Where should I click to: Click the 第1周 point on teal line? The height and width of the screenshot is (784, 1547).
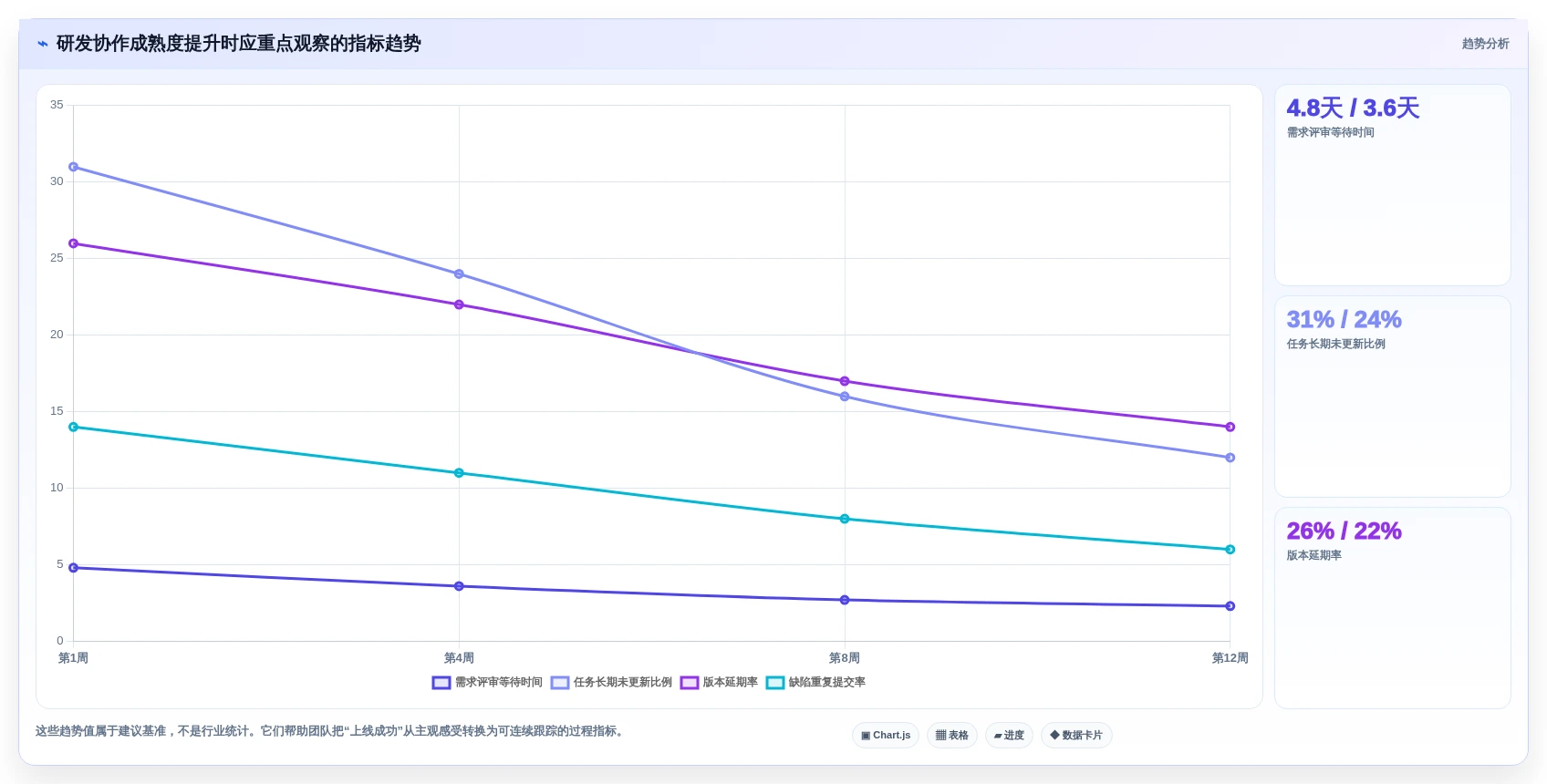tap(74, 427)
